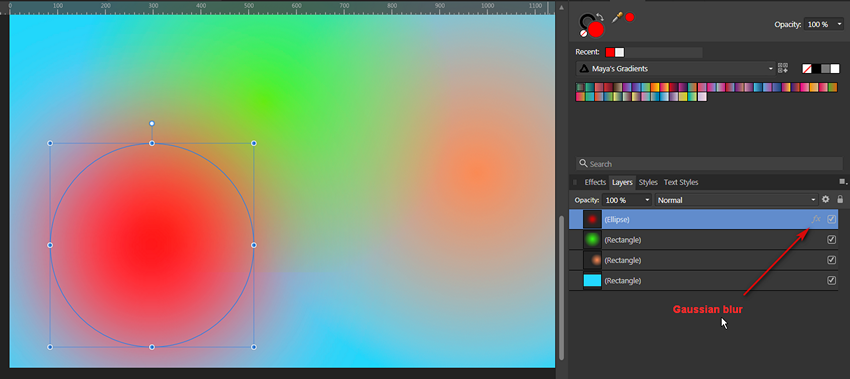This screenshot has height=379, width=850.
Task: Select the orange (Rectangle) layer name
Action: 622,260
